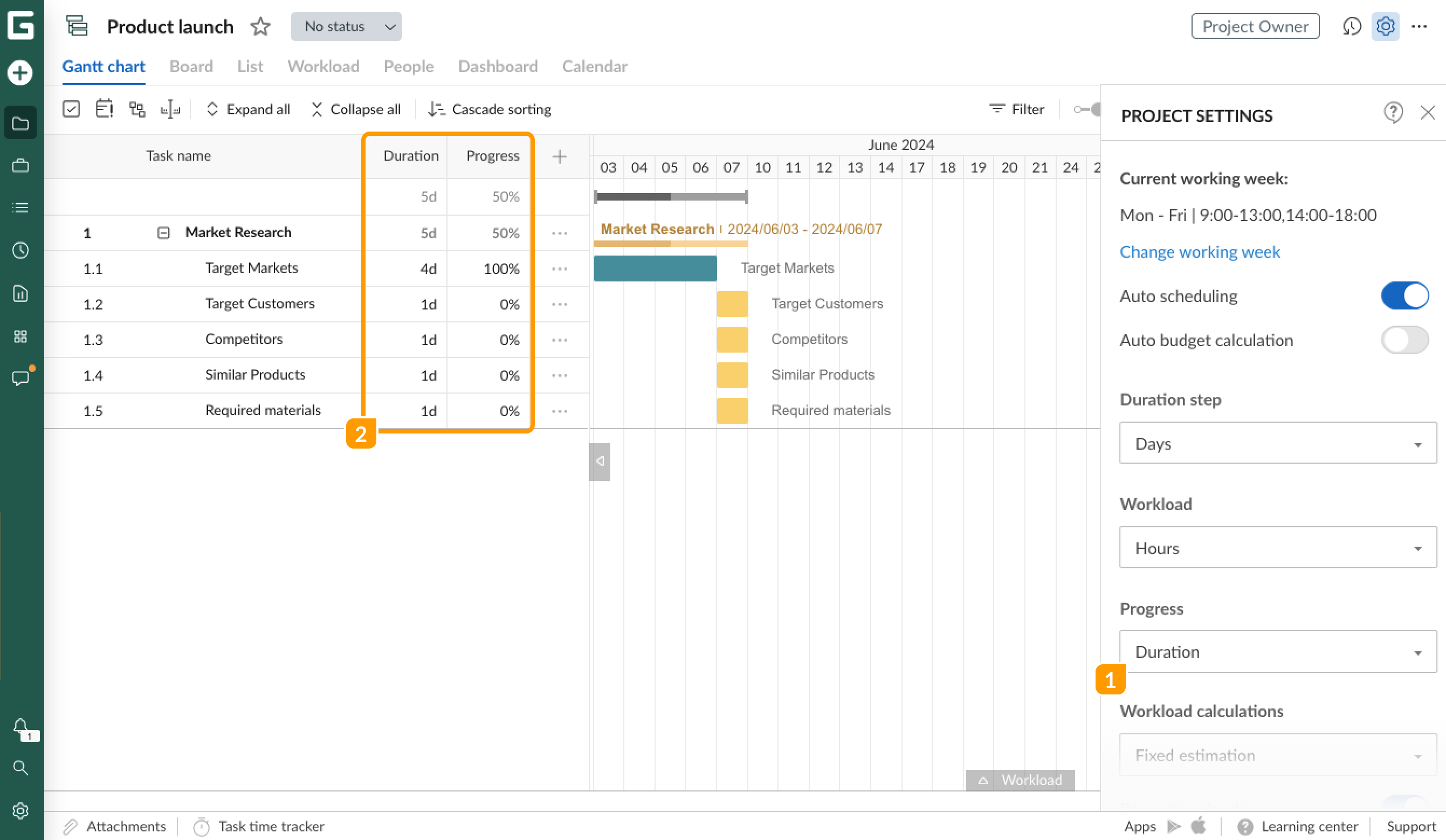Click the Change working week link
1446x840 pixels.
(x=1199, y=251)
